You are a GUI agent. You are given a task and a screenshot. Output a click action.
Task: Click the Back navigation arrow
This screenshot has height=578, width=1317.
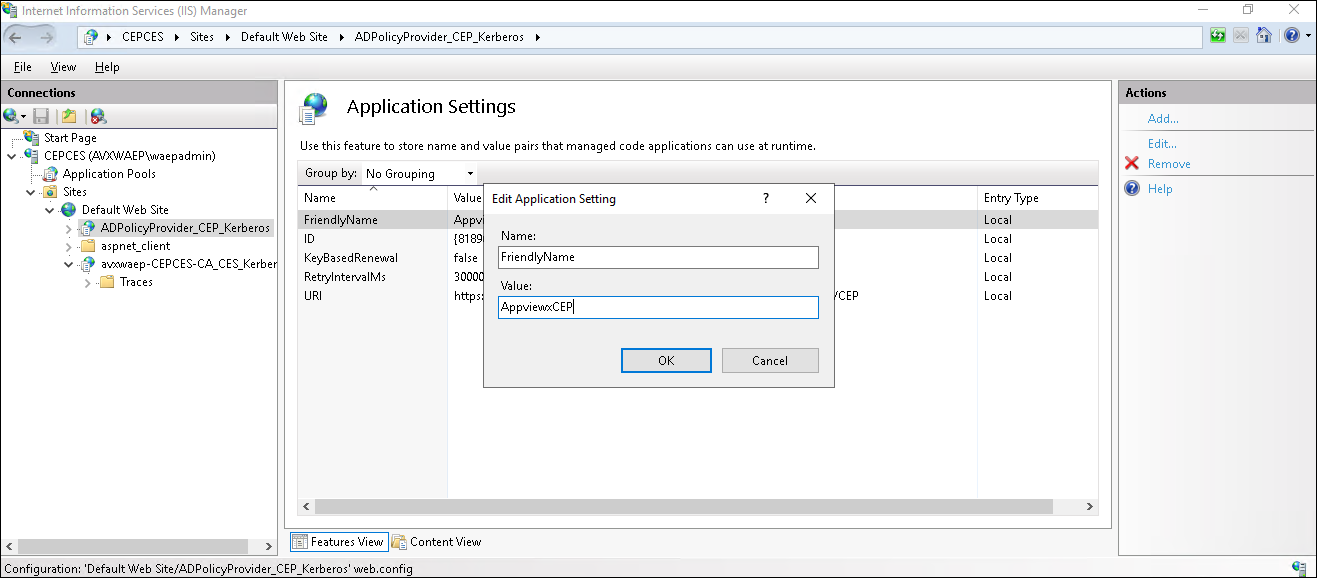coord(17,36)
